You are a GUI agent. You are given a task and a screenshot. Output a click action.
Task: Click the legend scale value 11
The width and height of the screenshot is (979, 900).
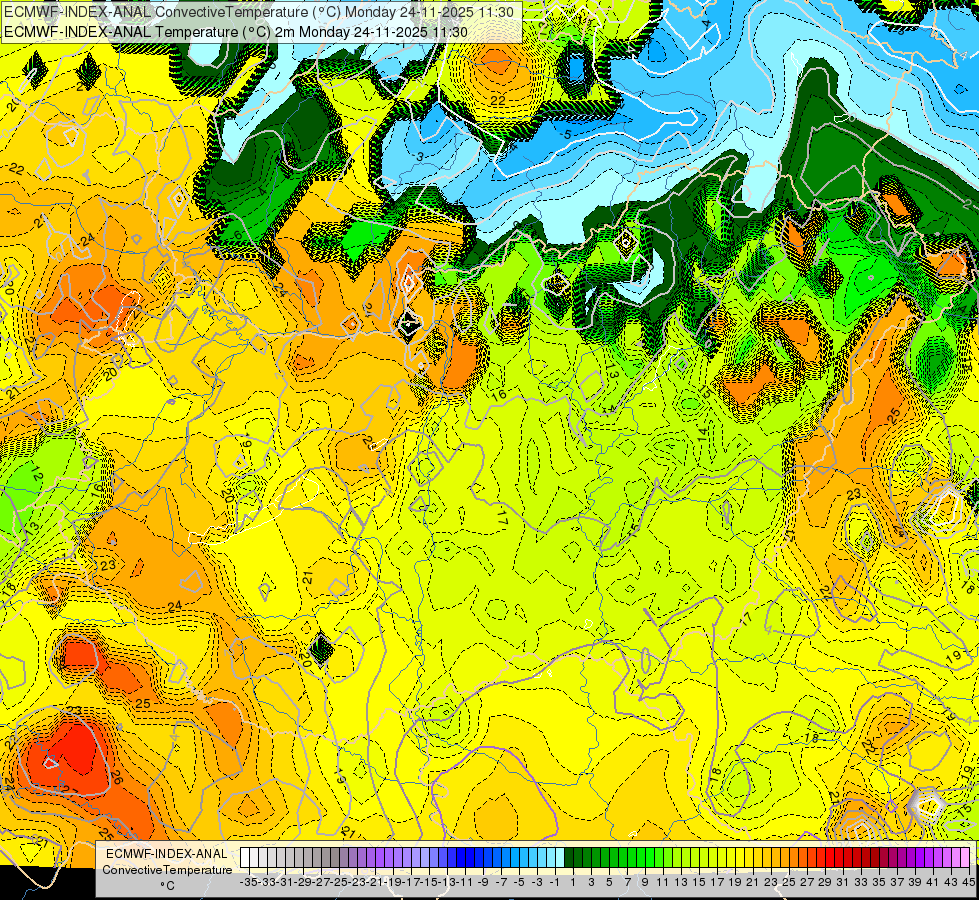click(x=662, y=882)
